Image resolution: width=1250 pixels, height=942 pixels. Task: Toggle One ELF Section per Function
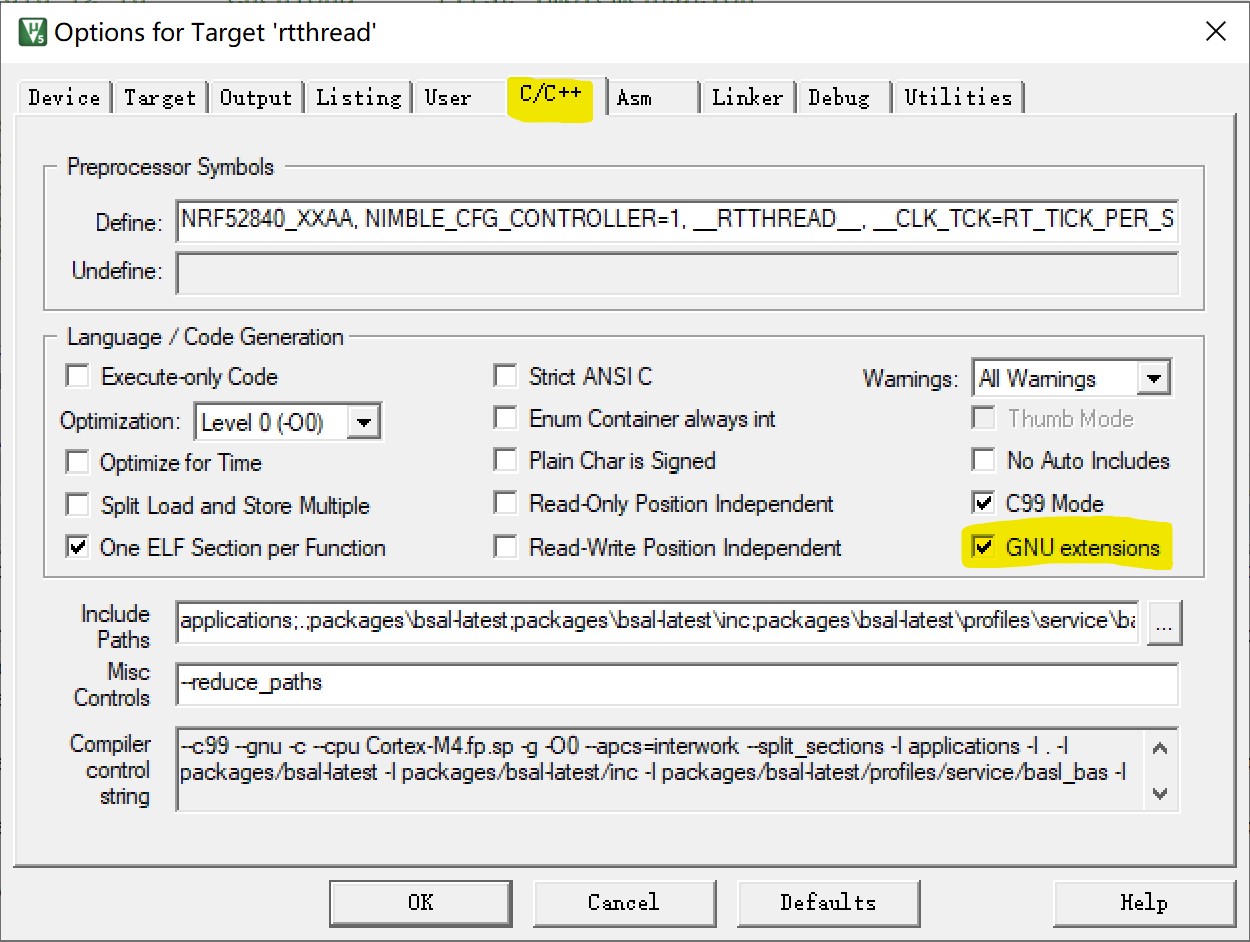click(77, 547)
